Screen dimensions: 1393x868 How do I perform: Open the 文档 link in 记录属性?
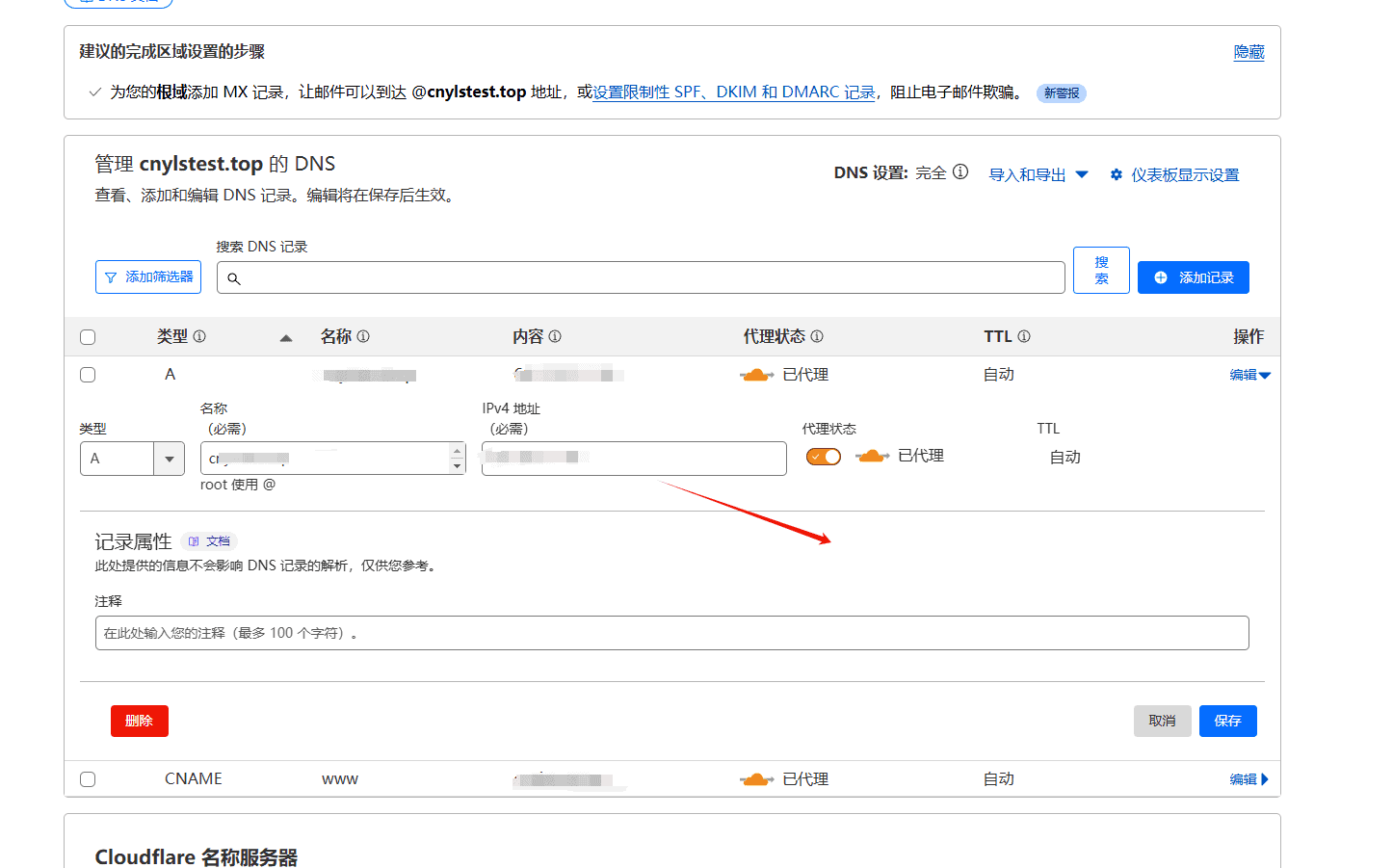pyautogui.click(x=209, y=540)
